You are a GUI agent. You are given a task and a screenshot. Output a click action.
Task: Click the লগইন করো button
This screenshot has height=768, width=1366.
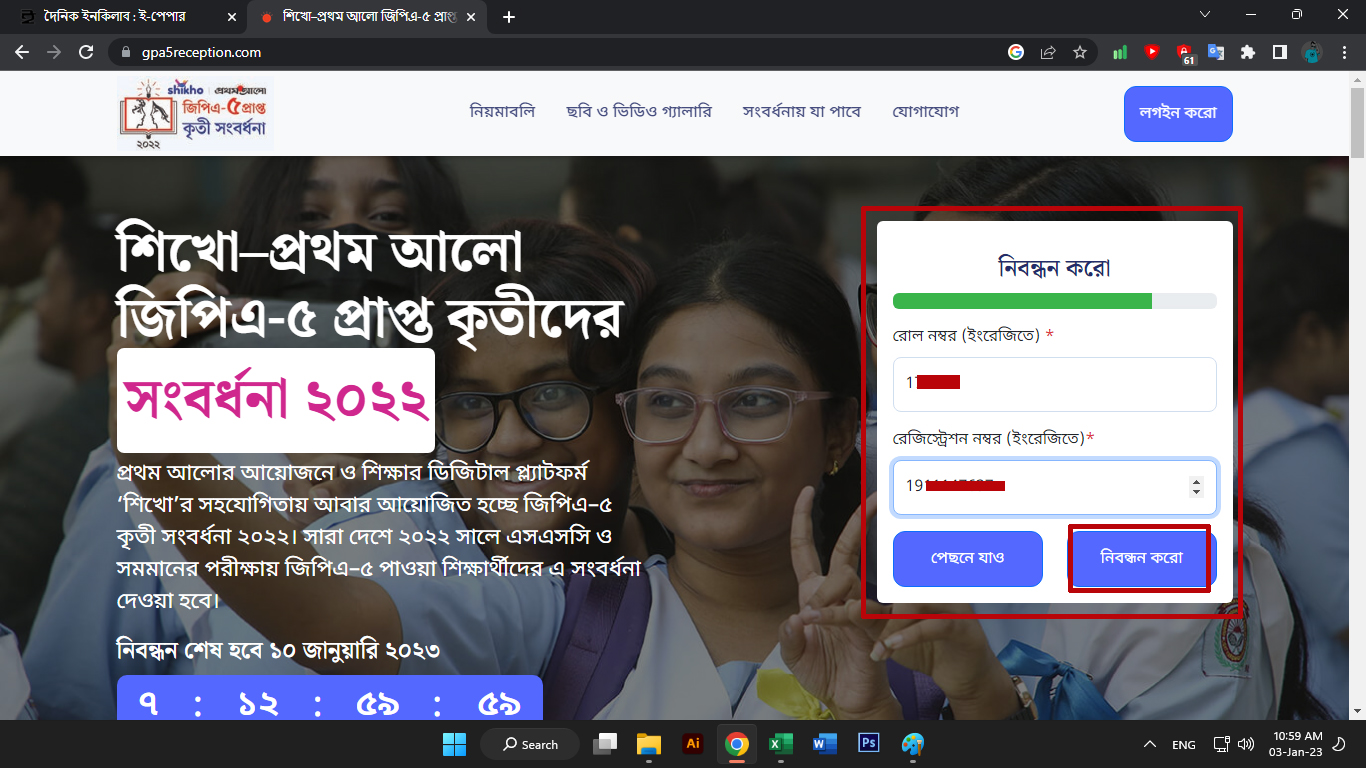click(x=1178, y=113)
